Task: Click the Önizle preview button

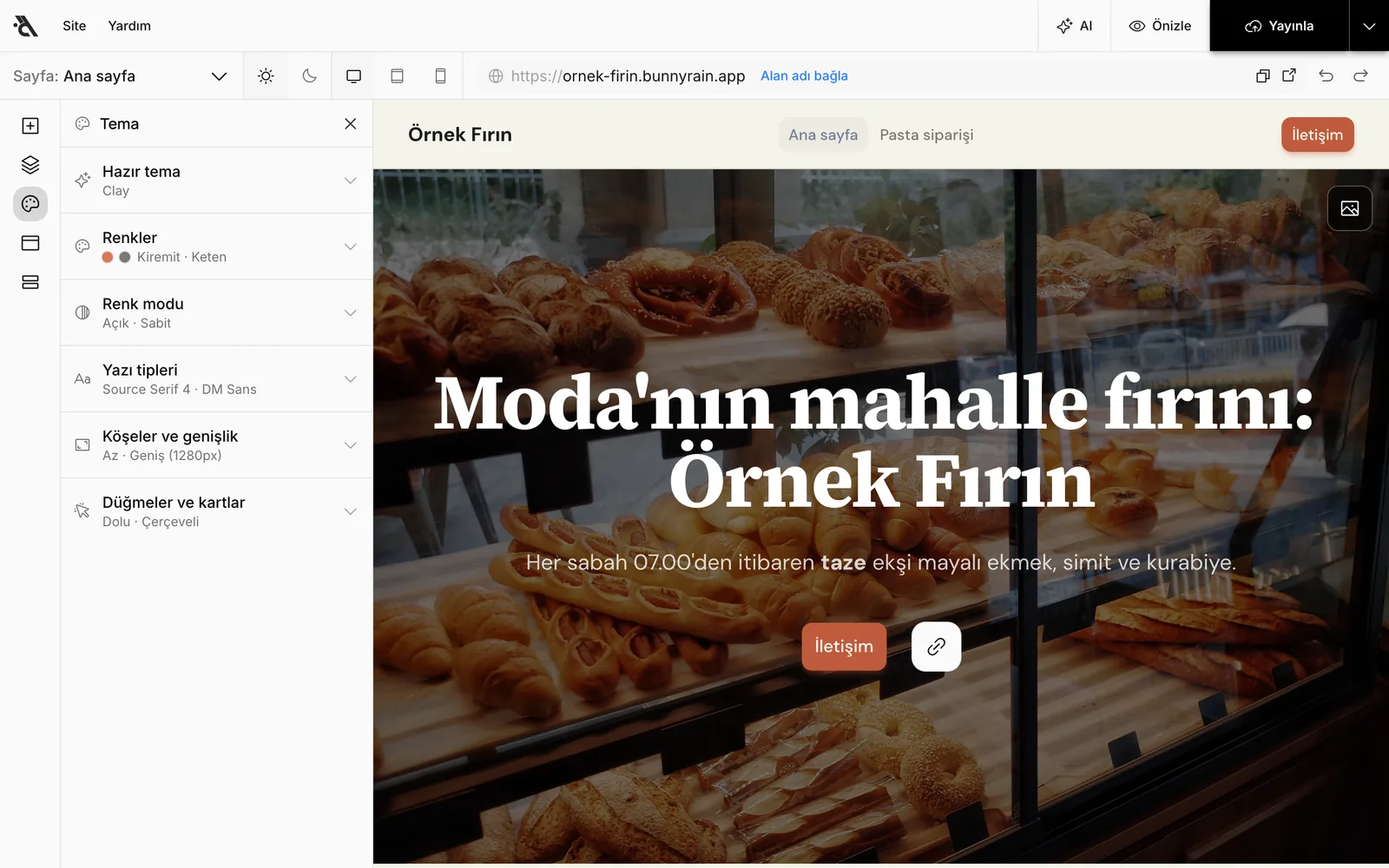Action: pos(1160,26)
